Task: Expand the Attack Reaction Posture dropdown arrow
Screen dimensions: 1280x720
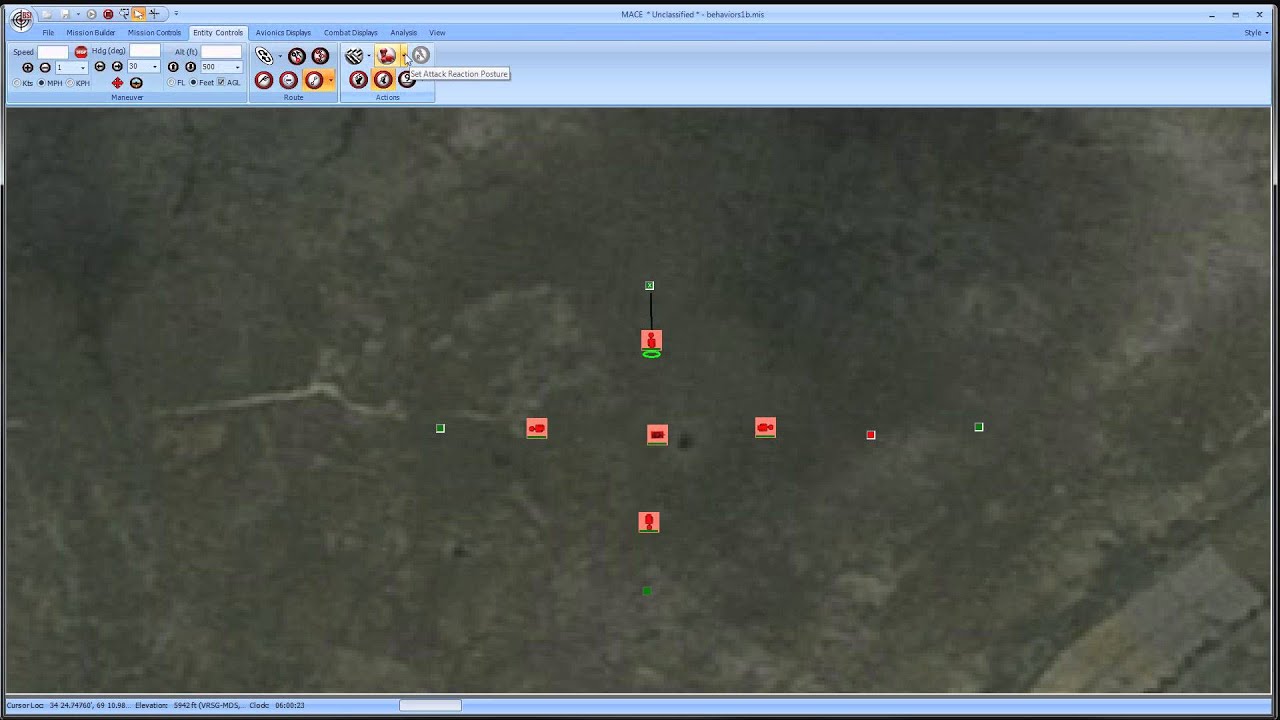Action: (x=403, y=55)
